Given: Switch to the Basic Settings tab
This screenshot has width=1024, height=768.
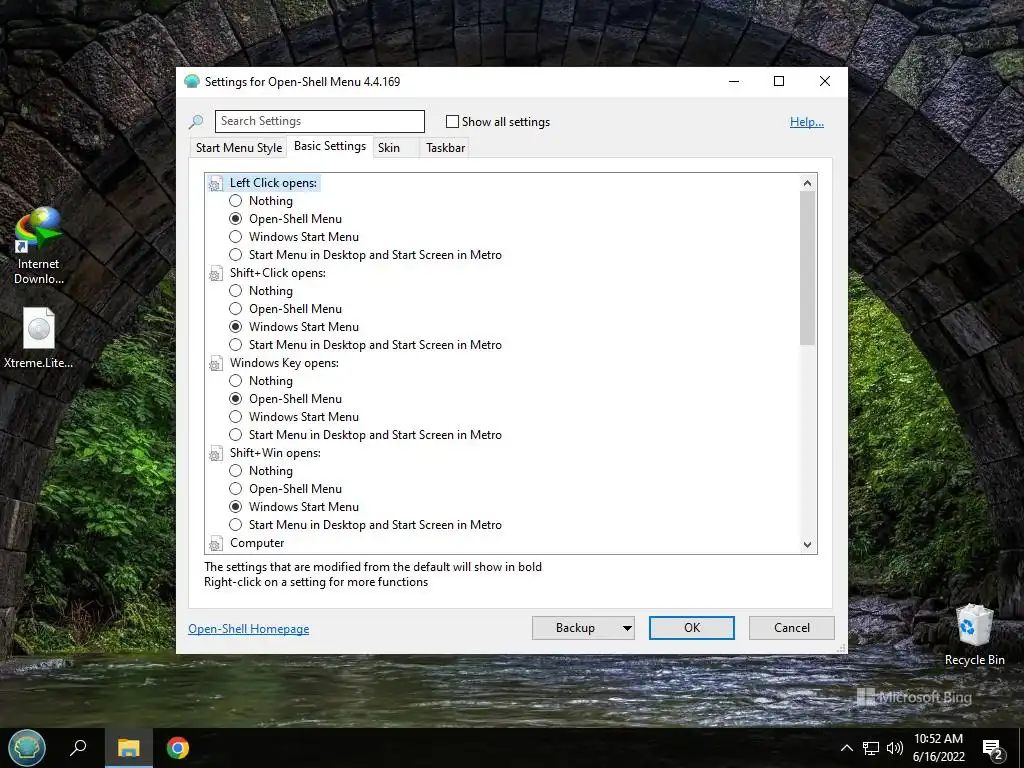Looking at the screenshot, I should click(x=330, y=146).
